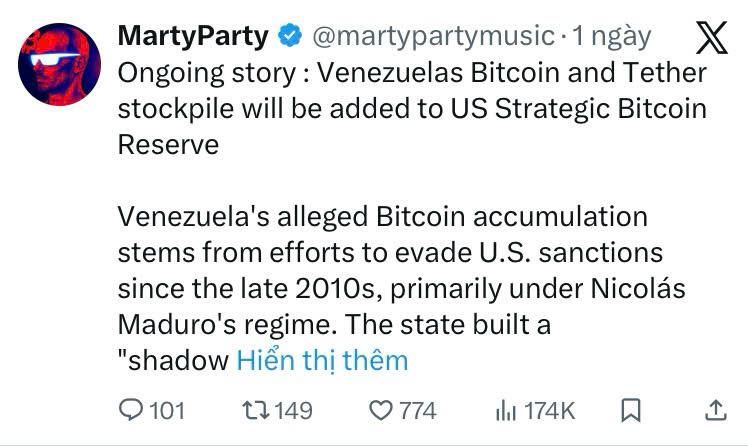Open the view analytics bar chart icon
The height and width of the screenshot is (446, 748).
click(507, 410)
